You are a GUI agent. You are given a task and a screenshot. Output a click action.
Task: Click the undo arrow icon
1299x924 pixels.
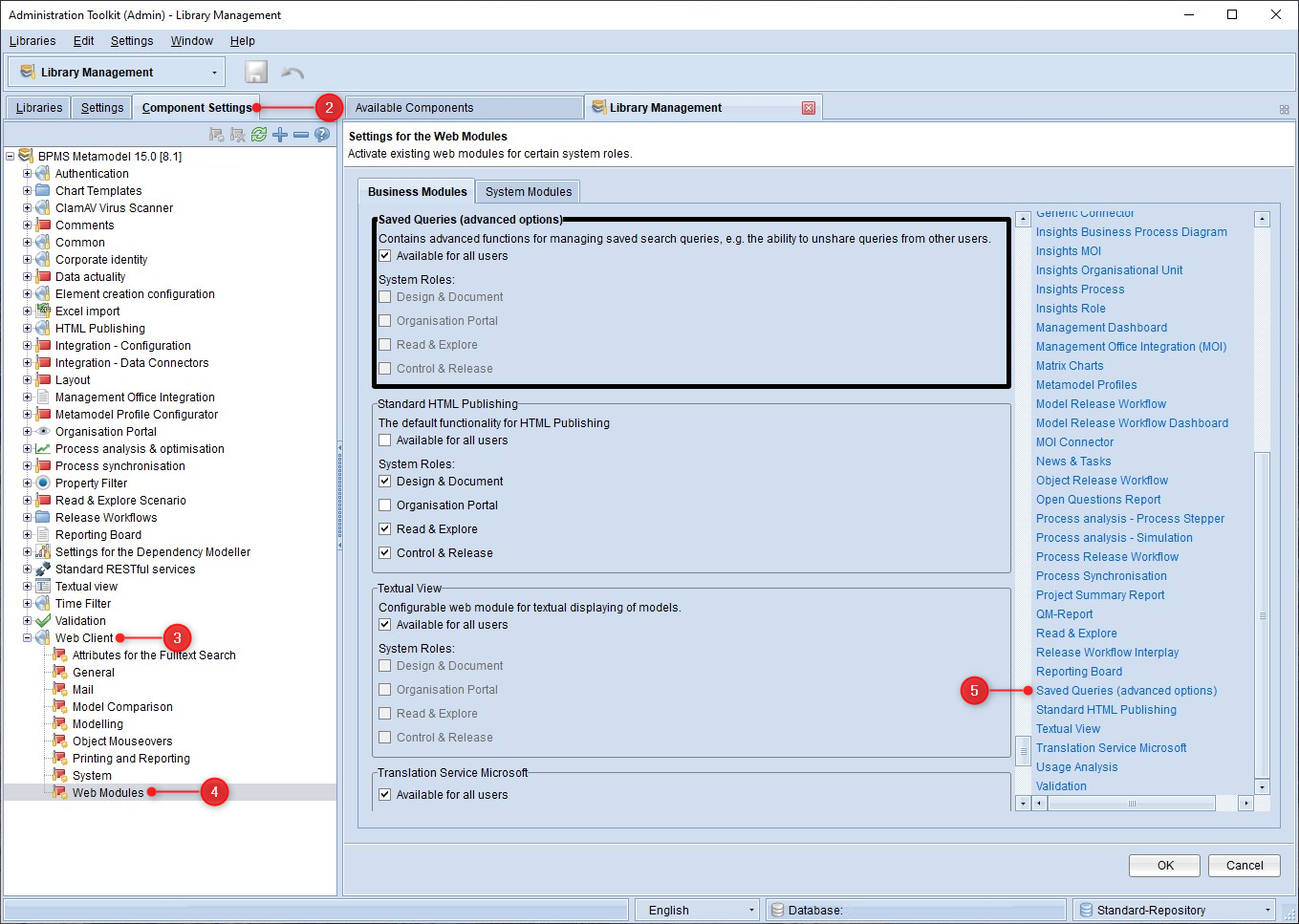pyautogui.click(x=292, y=73)
